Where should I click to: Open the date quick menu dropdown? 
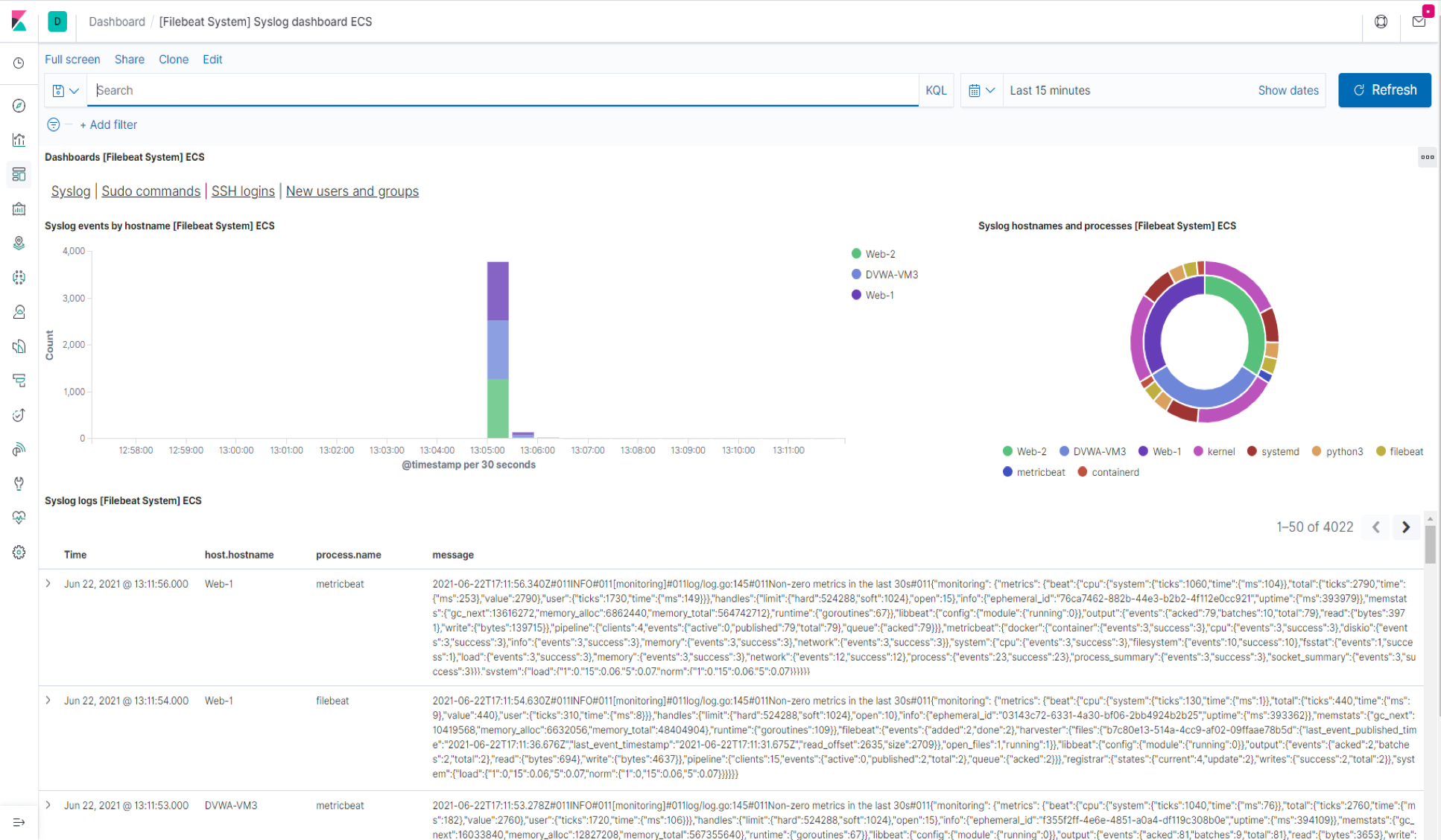coord(981,90)
